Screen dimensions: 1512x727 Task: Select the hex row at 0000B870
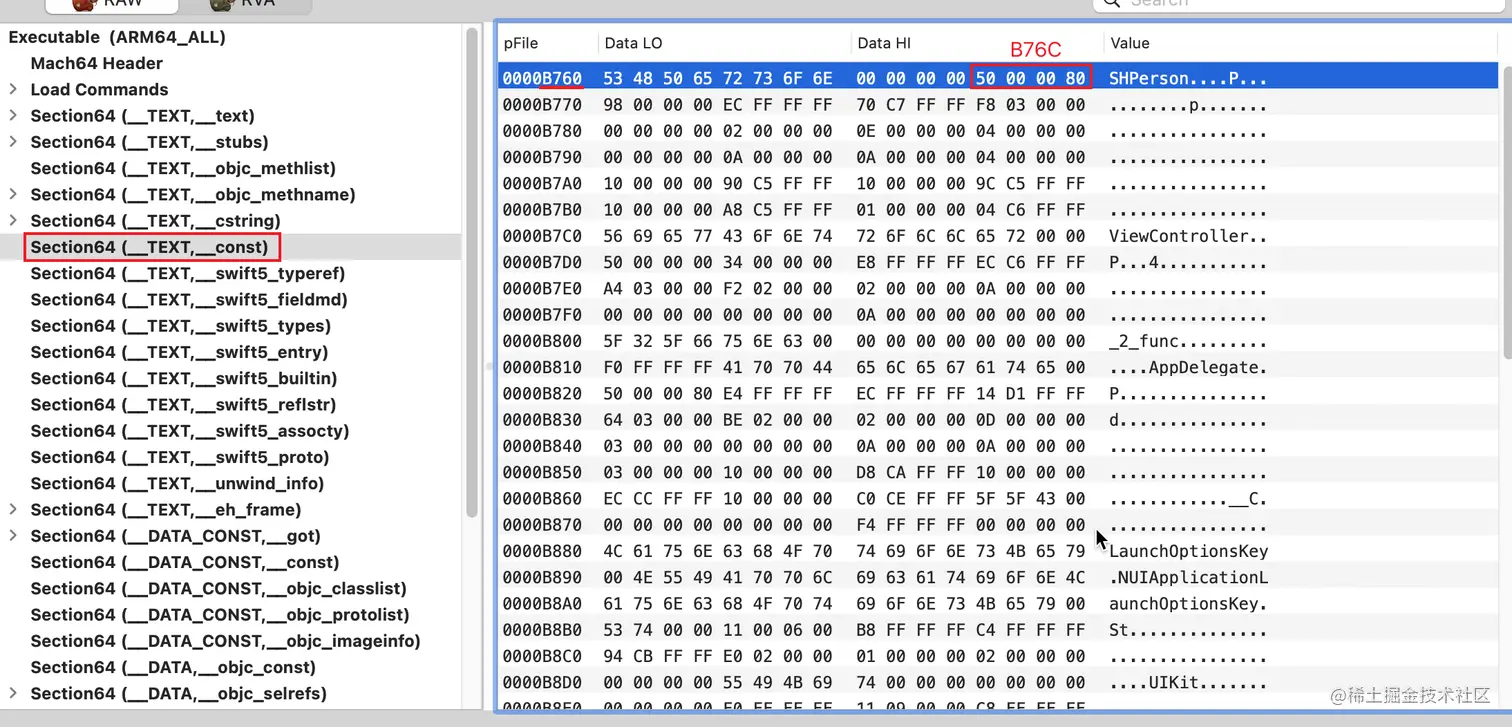[998, 524]
